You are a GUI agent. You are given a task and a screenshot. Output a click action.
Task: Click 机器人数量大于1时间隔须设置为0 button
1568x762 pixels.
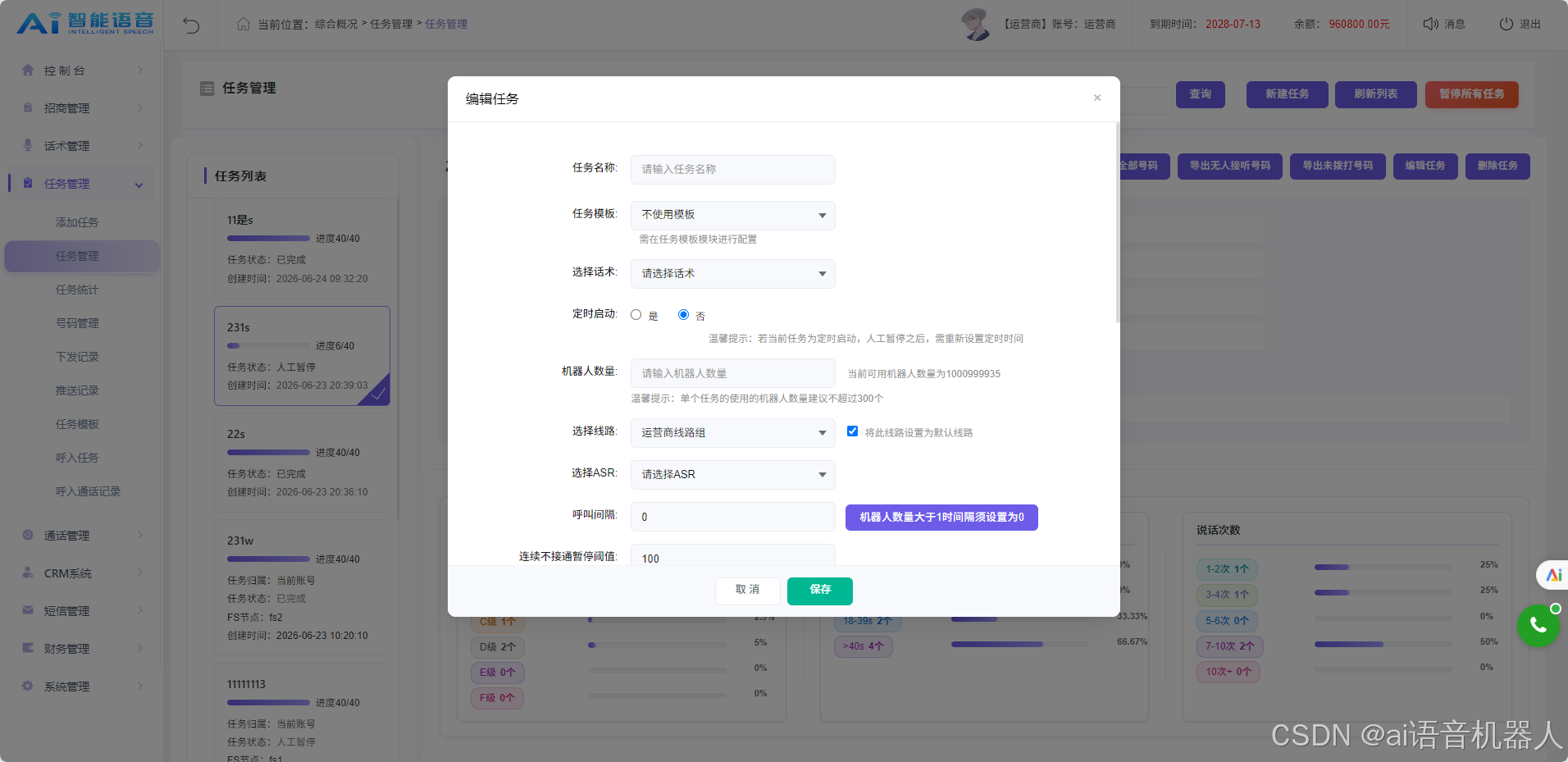click(941, 518)
